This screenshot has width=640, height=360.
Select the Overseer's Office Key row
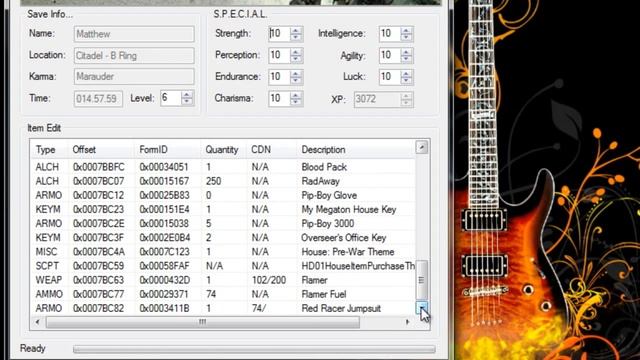click(x=223, y=238)
